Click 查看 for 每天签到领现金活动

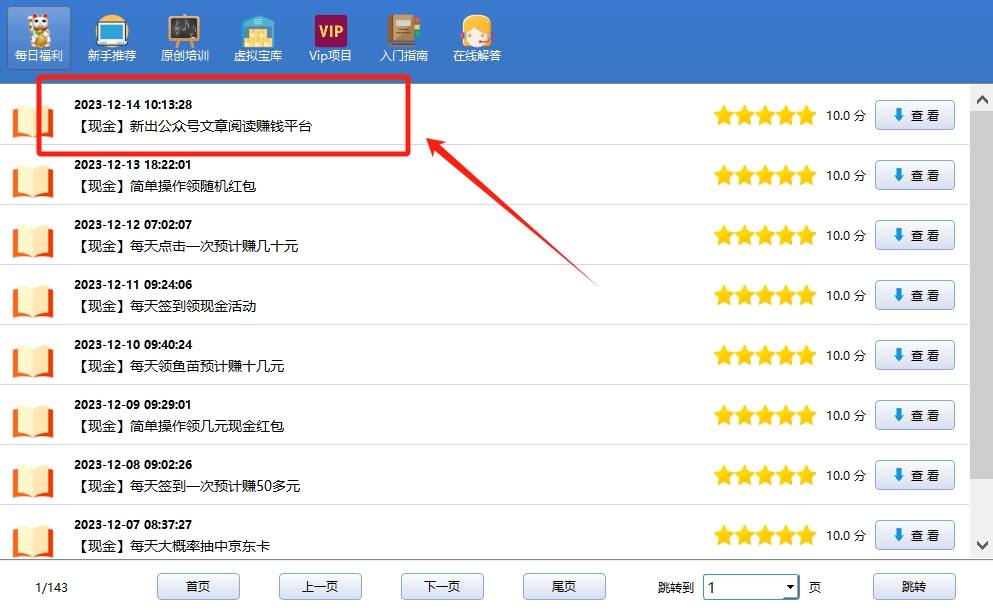click(914, 295)
